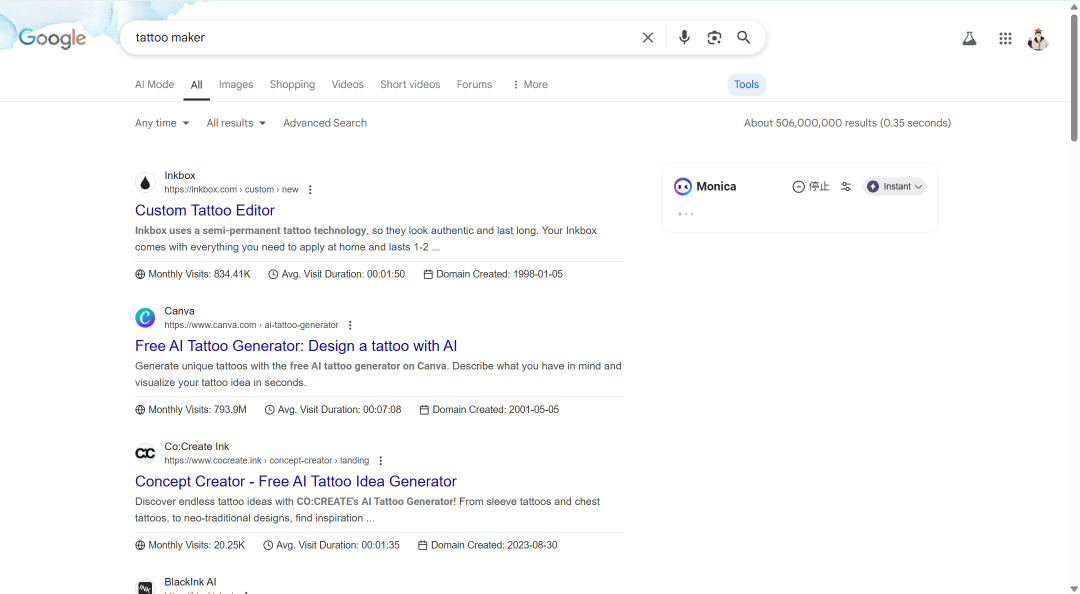
Task: Open Free AI Tattoo Generator result
Action: (296, 346)
